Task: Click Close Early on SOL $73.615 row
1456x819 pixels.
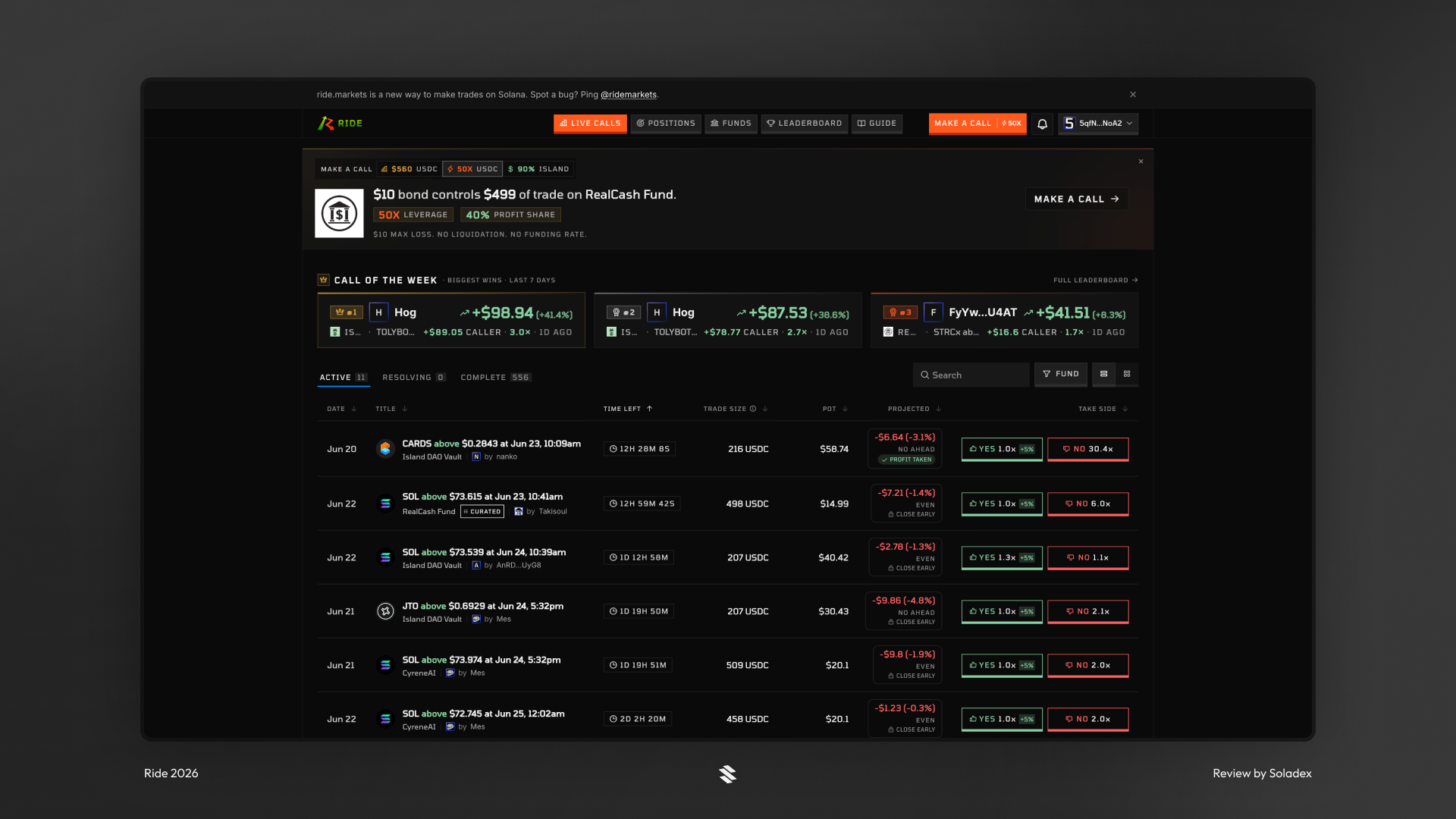Action: coord(912,515)
